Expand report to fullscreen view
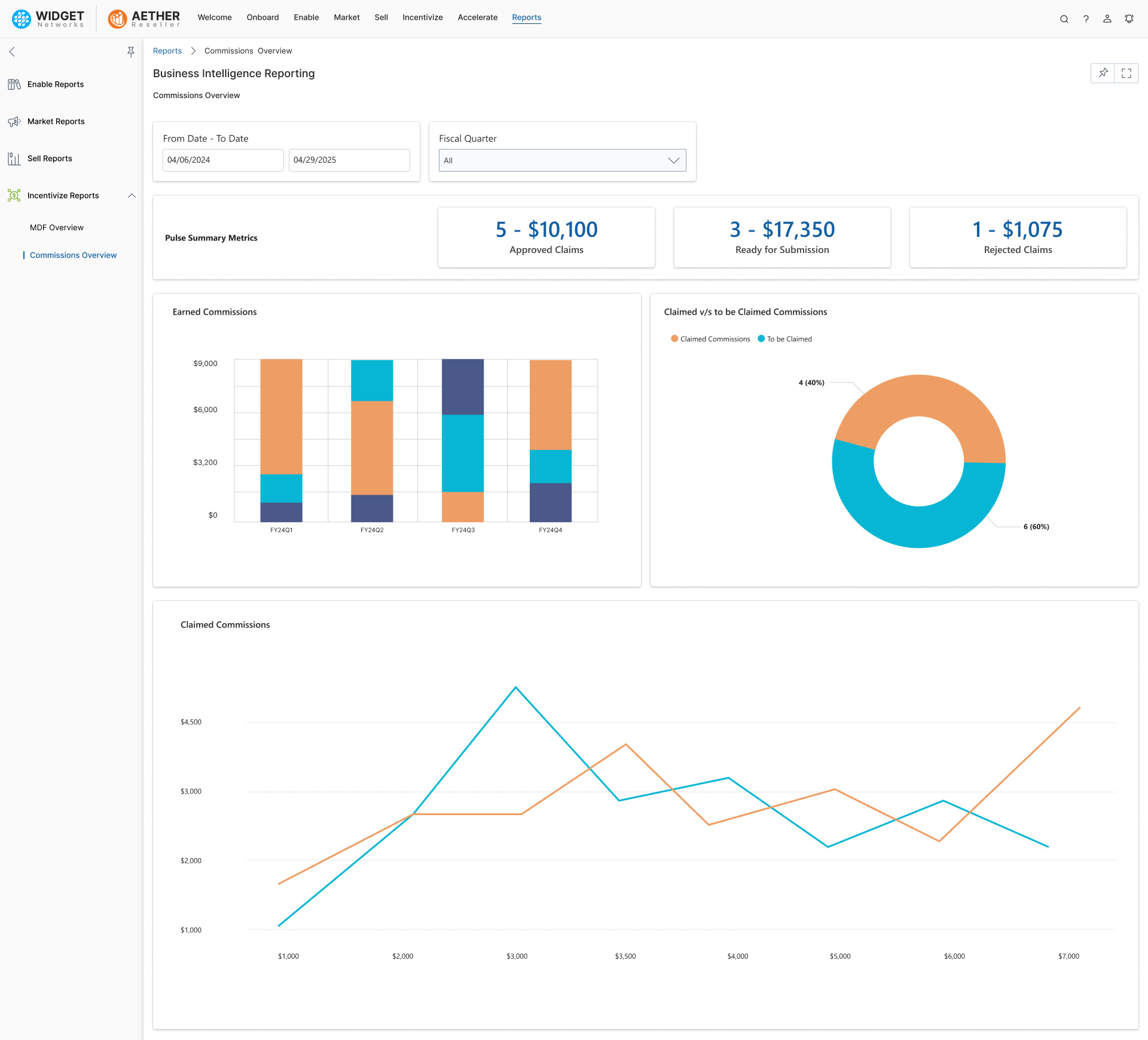The height and width of the screenshot is (1040, 1148). coord(1126,73)
